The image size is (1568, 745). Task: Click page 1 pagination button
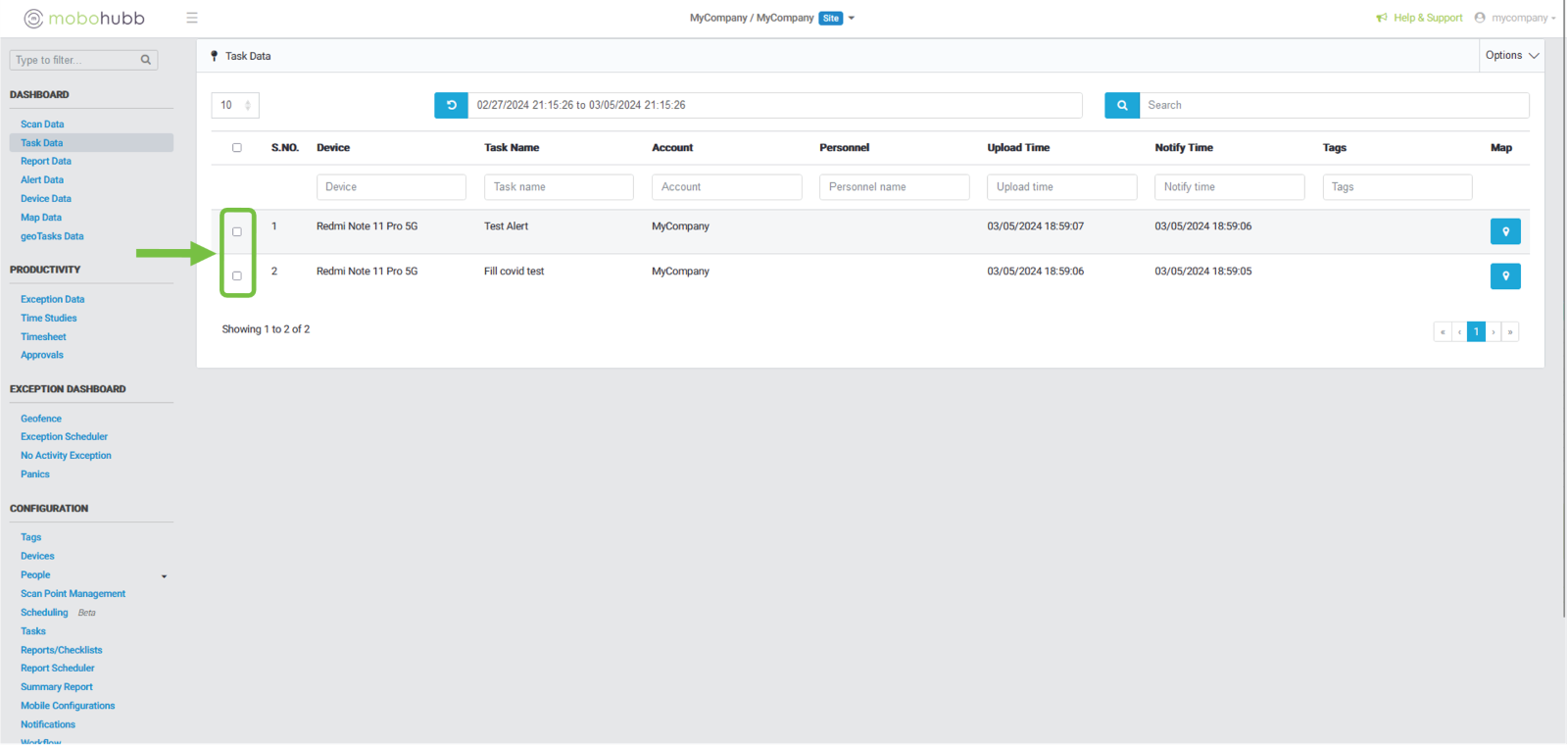[x=1476, y=331]
